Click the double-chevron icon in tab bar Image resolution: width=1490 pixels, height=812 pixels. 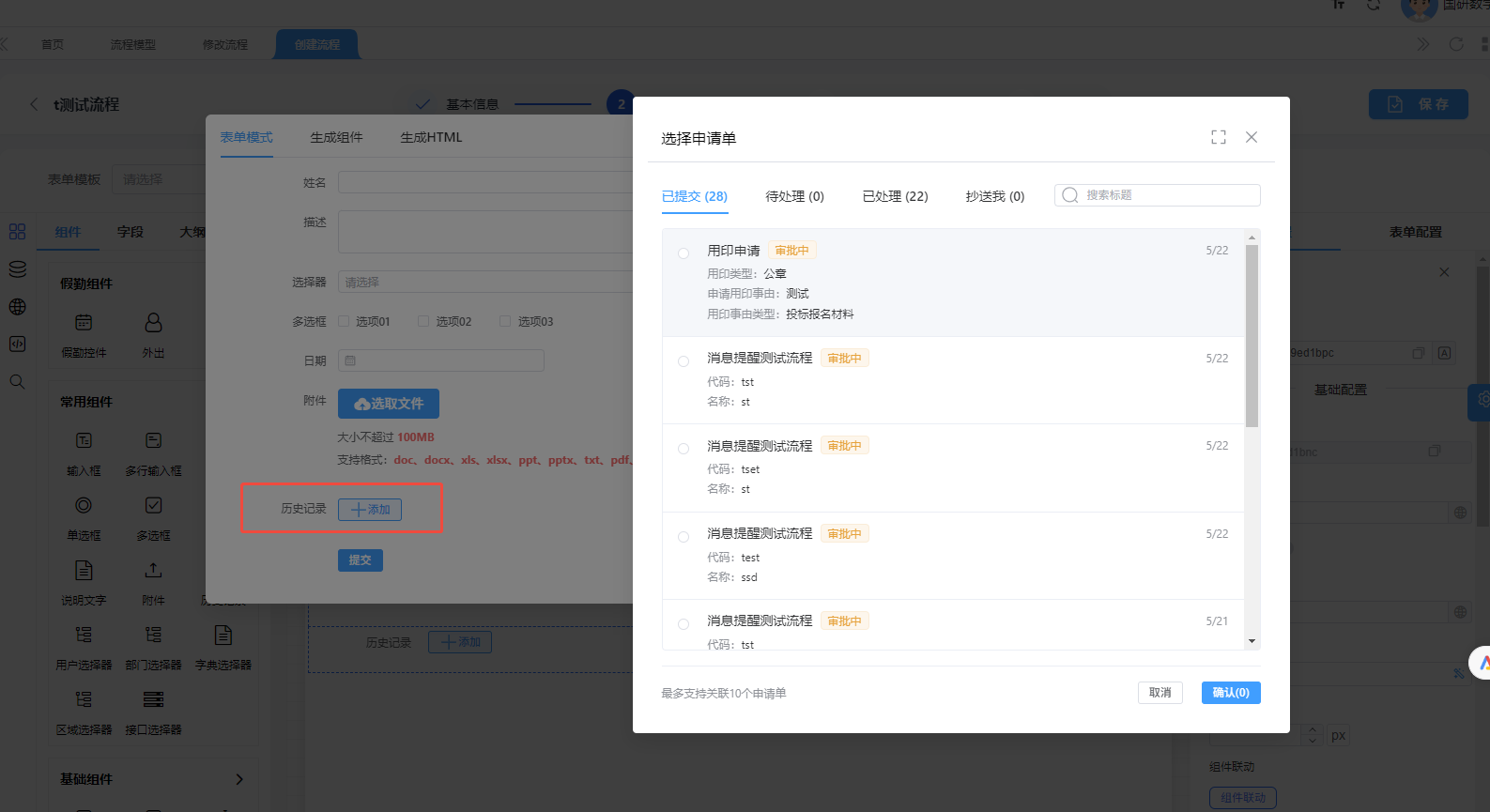[x=1423, y=44]
